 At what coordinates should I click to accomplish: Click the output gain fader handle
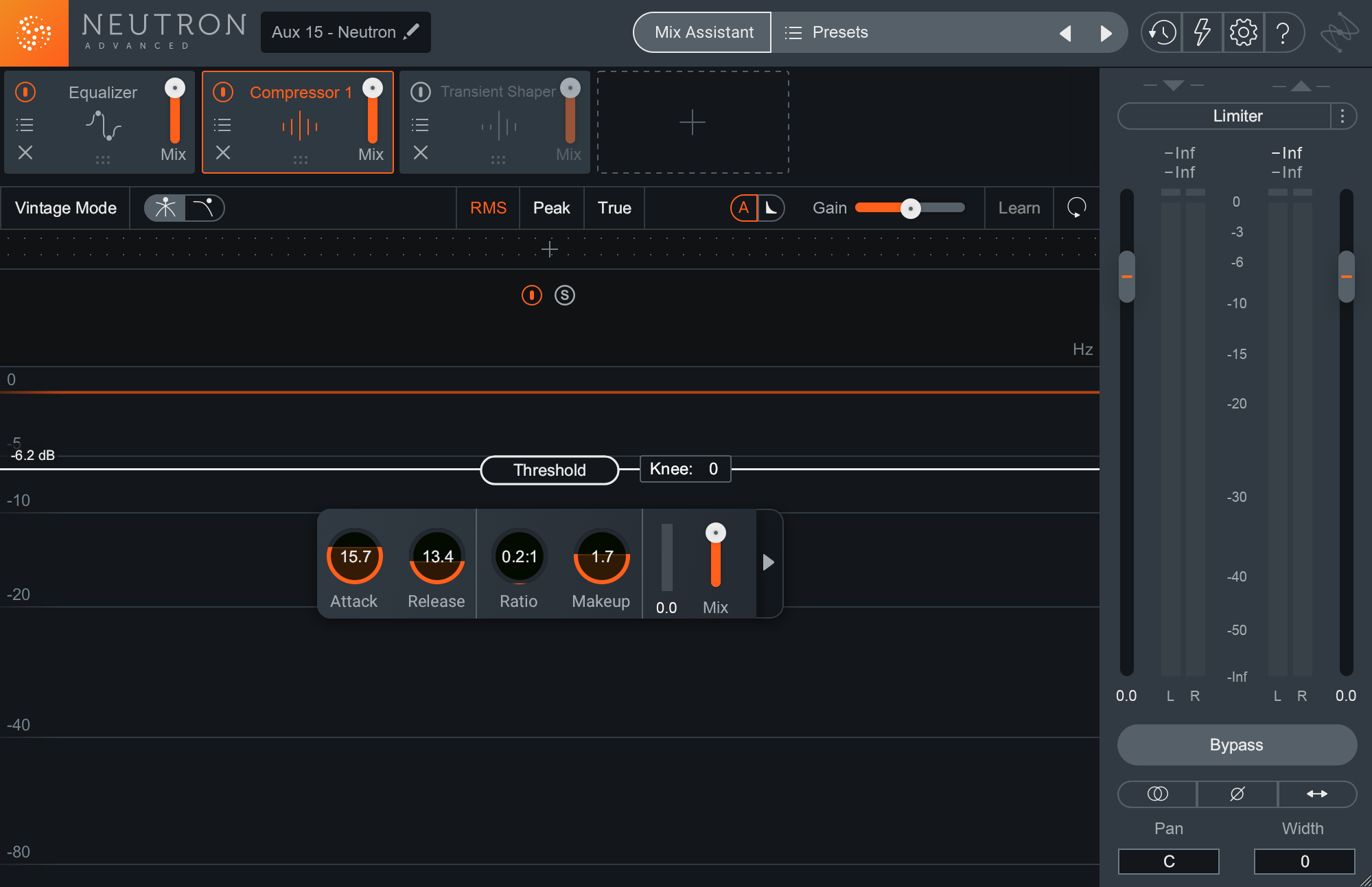[x=1347, y=277]
